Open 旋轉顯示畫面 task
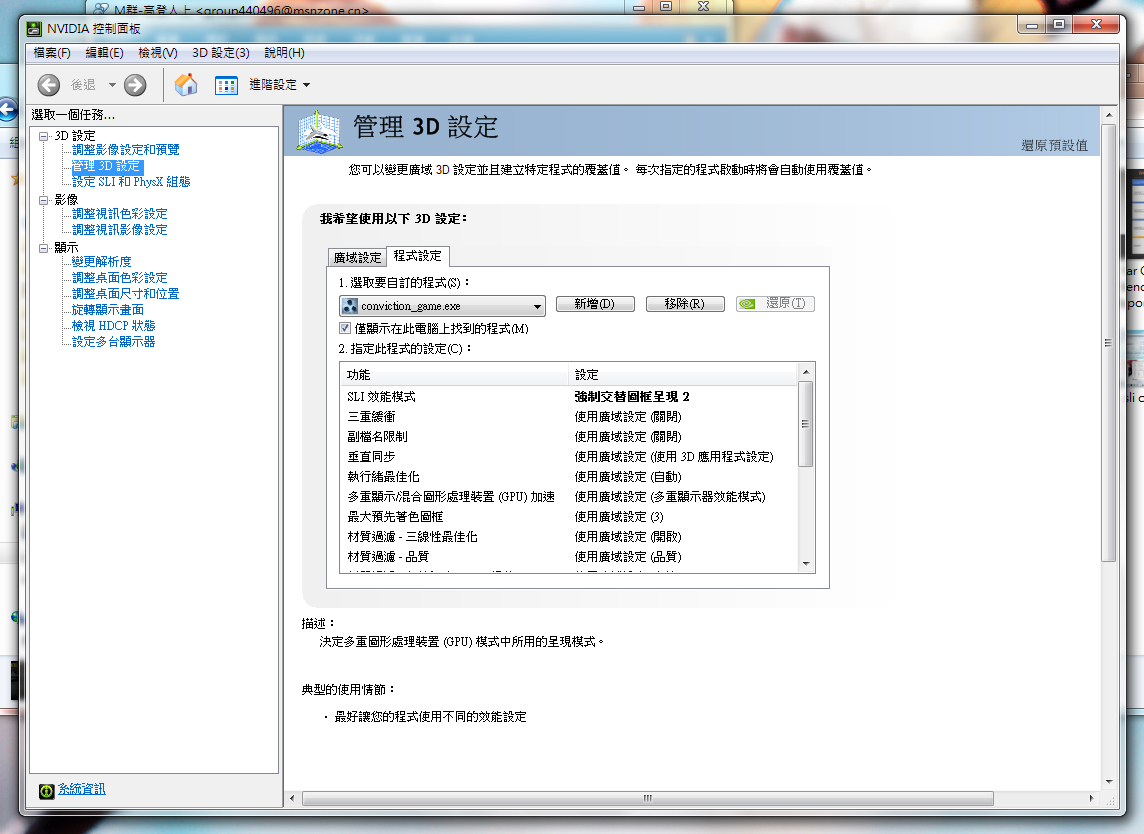The height and width of the screenshot is (834, 1144). 108,309
